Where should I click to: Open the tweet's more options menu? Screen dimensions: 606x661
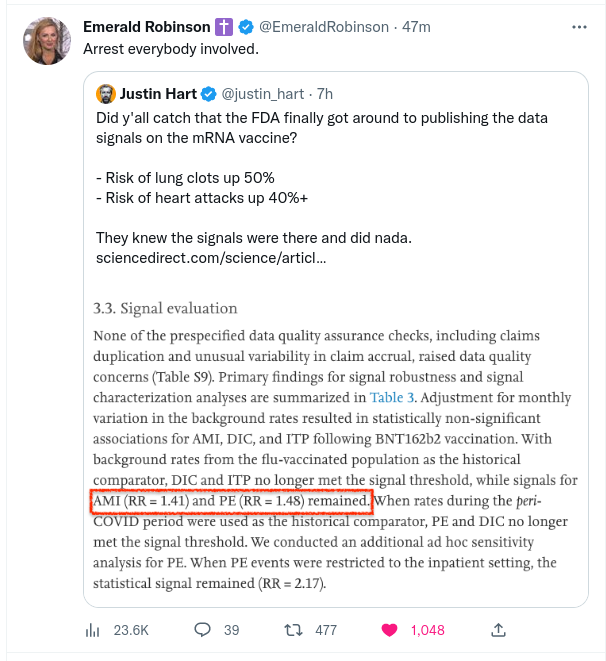577,27
